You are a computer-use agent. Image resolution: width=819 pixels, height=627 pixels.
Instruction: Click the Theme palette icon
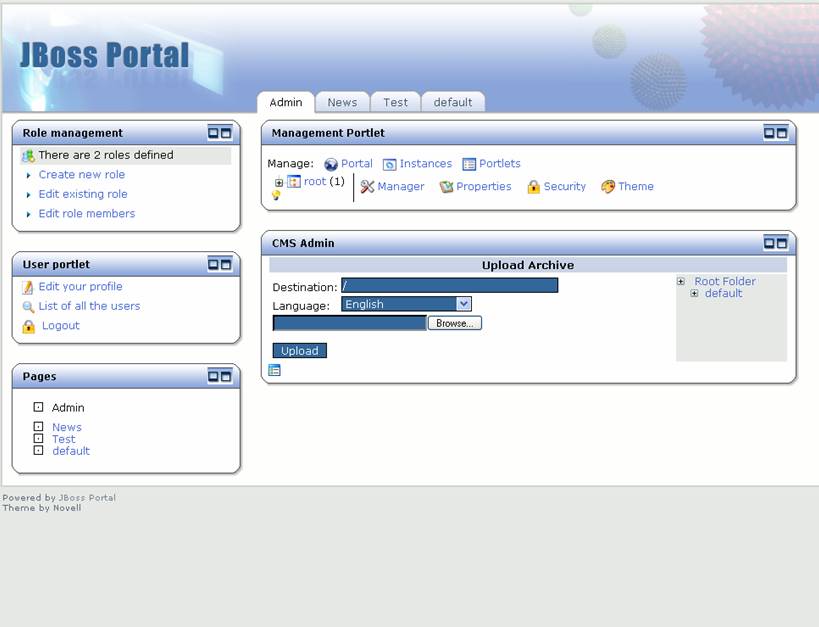click(x=608, y=187)
